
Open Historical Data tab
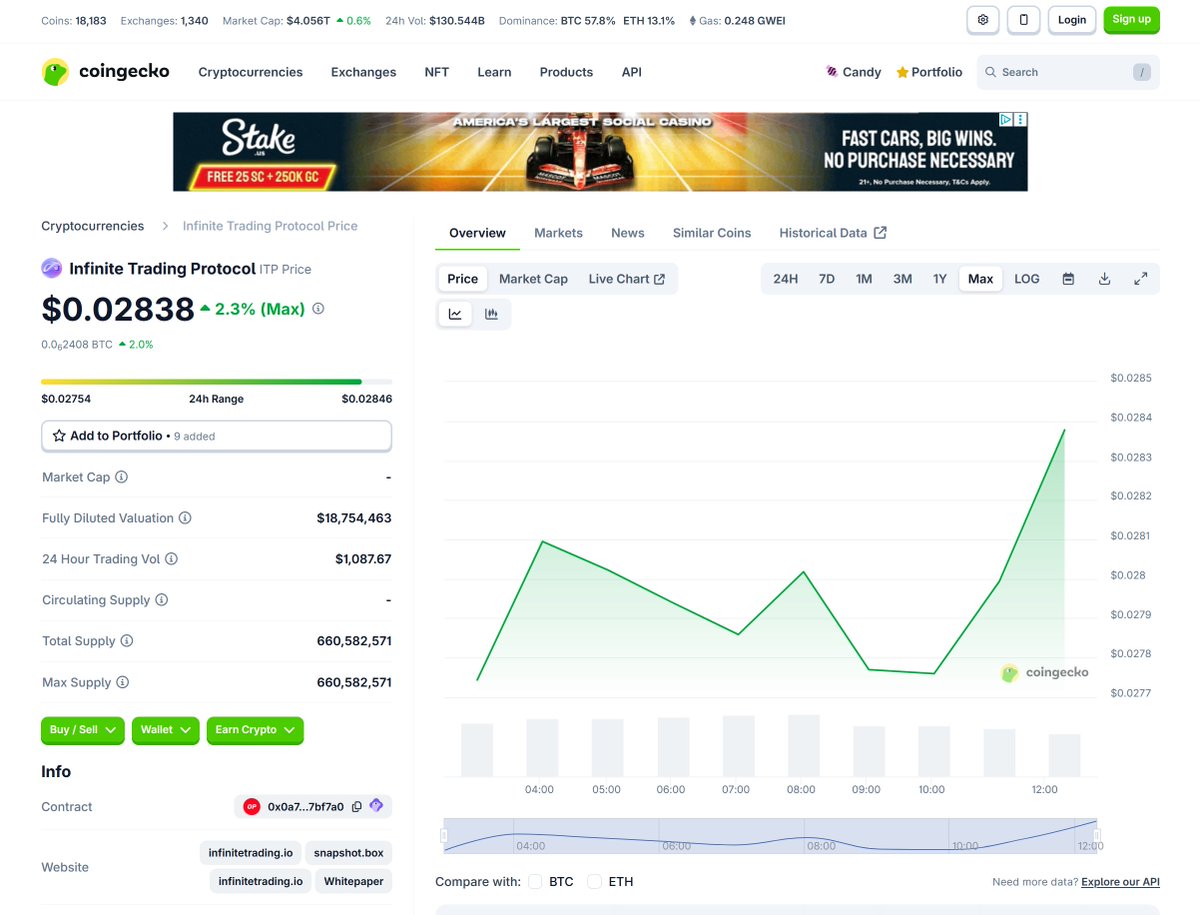(x=833, y=233)
